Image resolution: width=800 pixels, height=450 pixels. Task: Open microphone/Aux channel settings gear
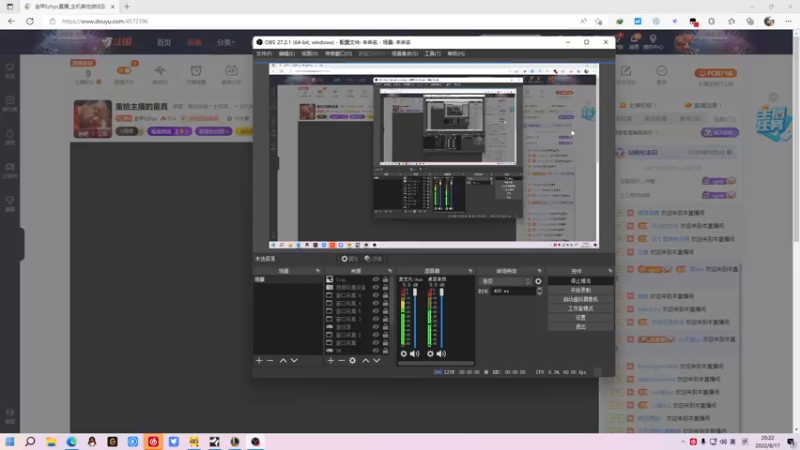pyautogui.click(x=404, y=354)
